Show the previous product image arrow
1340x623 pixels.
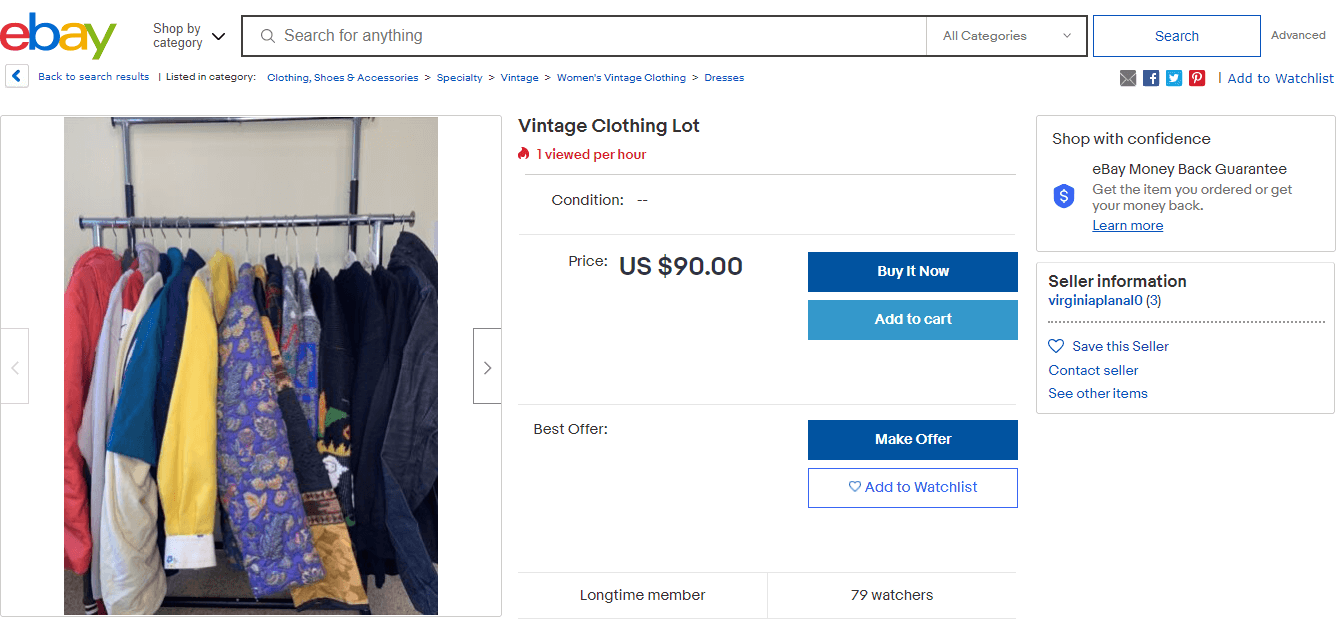(x=15, y=367)
